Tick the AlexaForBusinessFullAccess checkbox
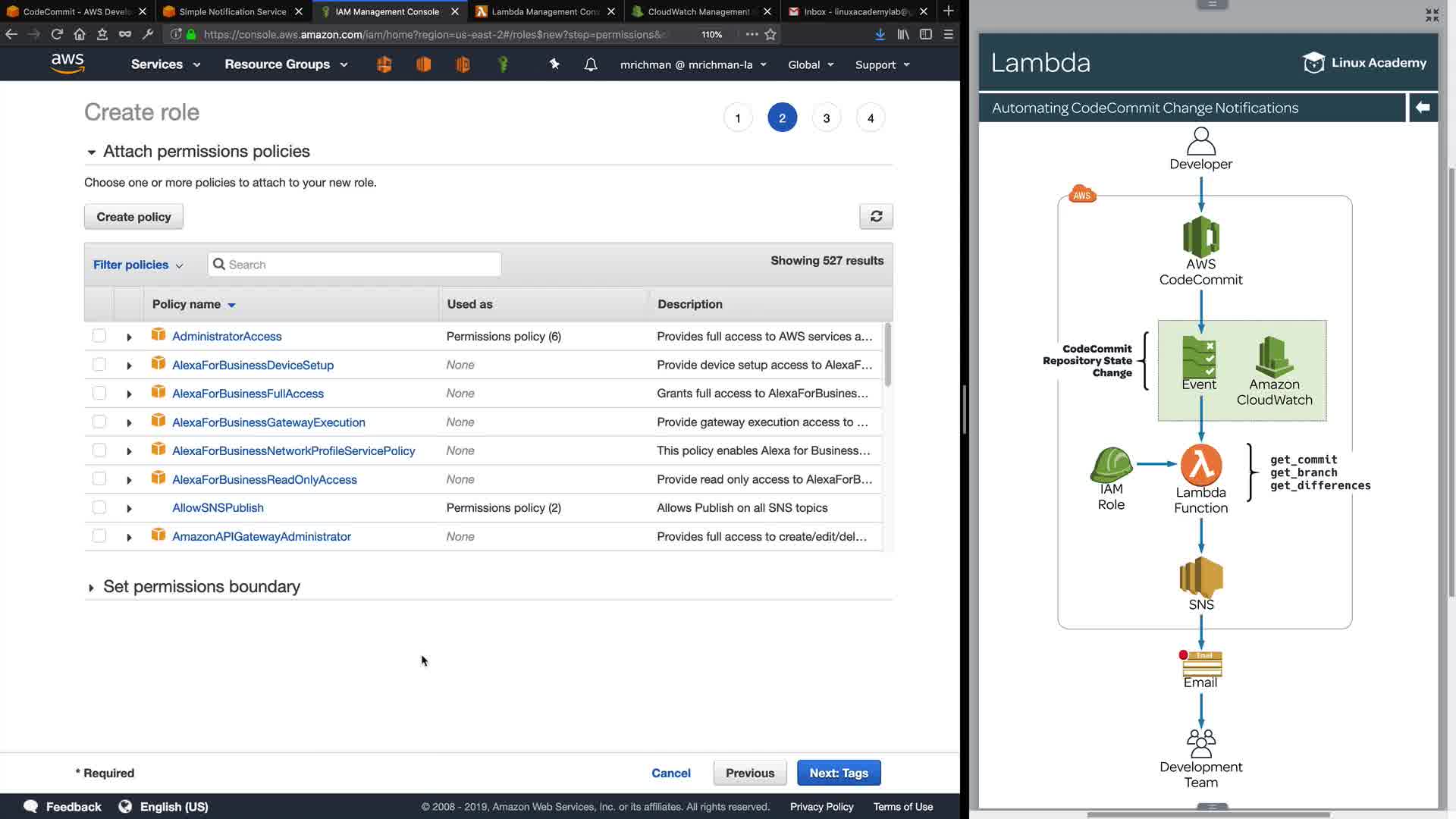 [99, 393]
